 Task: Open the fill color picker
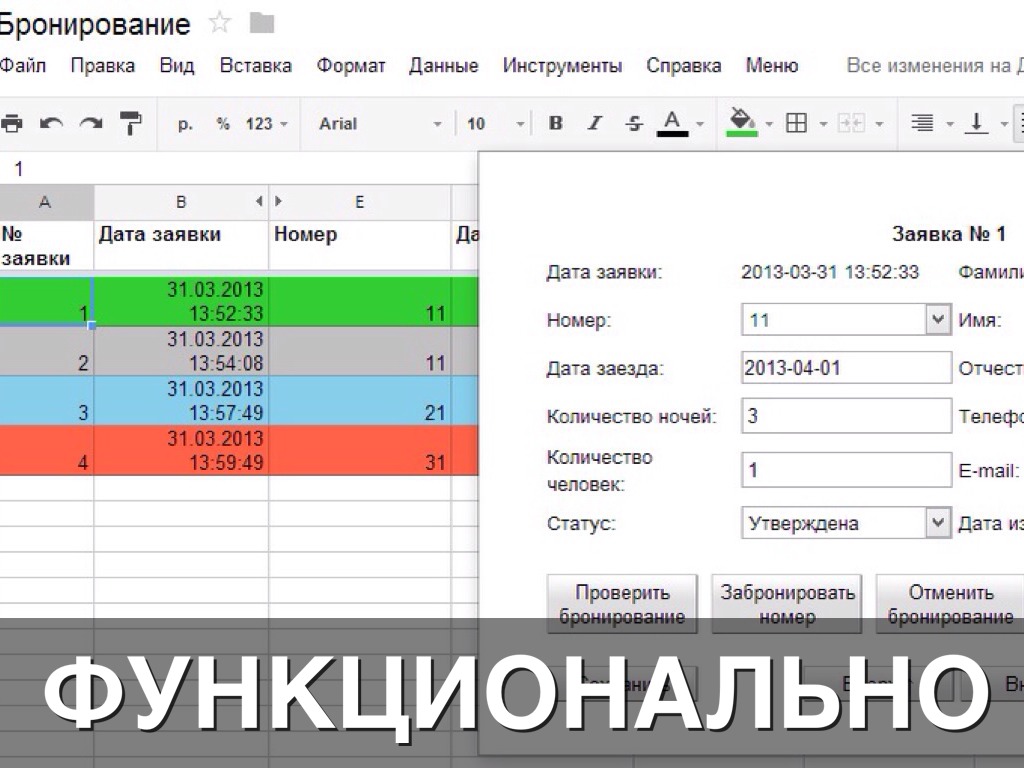[x=742, y=124]
